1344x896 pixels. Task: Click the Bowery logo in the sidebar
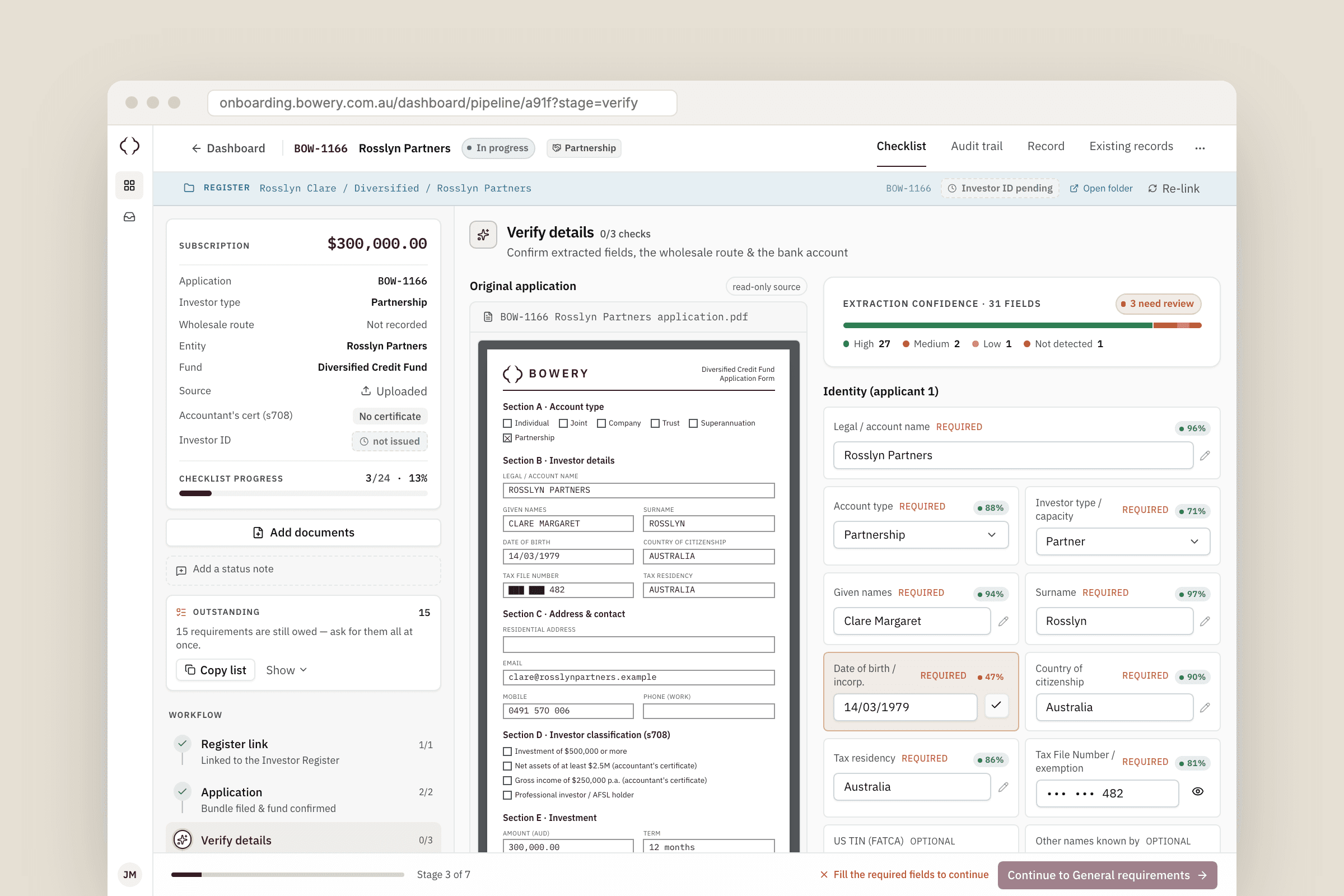[x=130, y=146]
